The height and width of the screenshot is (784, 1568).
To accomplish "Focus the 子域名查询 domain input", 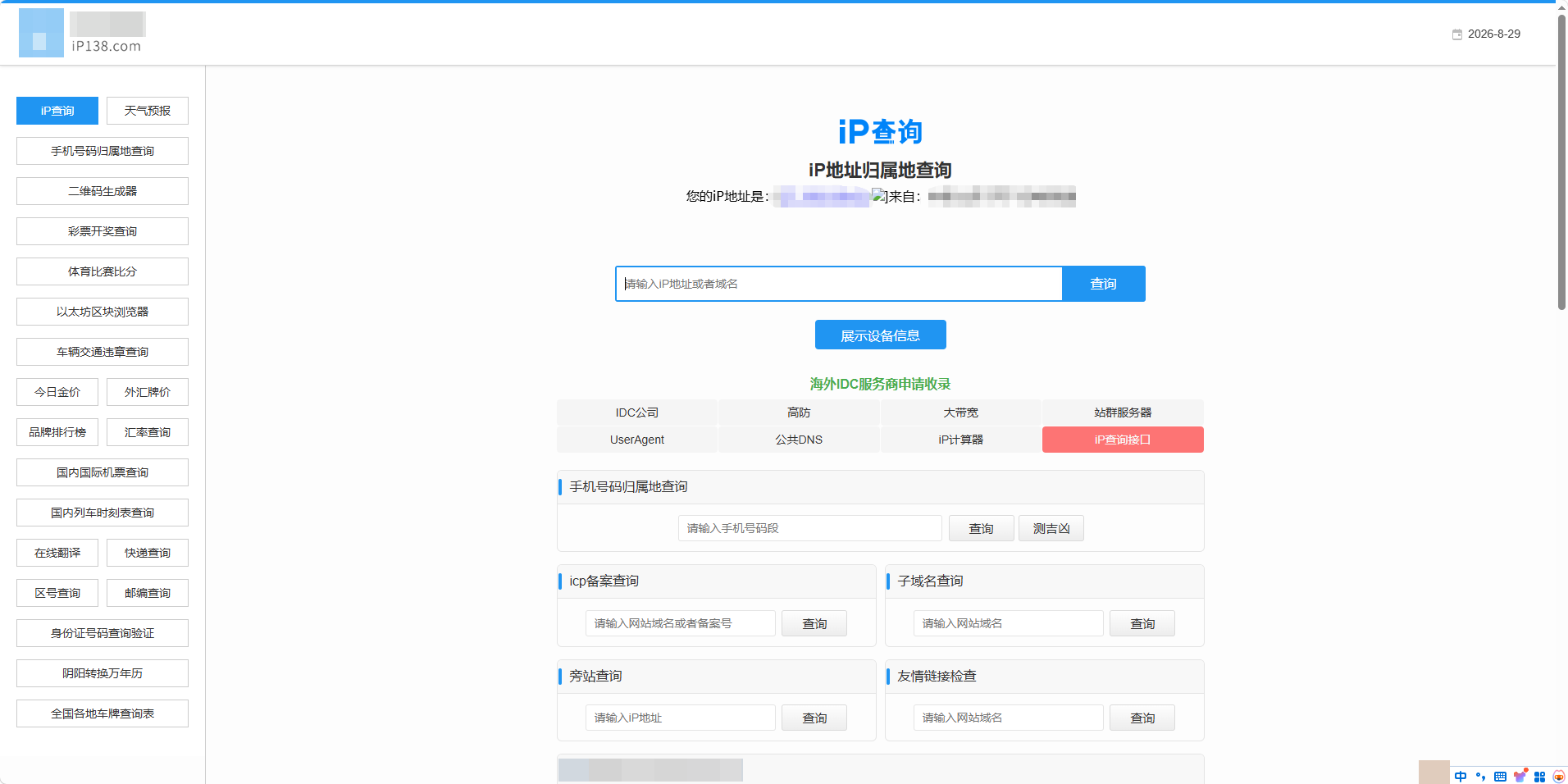I will [x=1009, y=623].
